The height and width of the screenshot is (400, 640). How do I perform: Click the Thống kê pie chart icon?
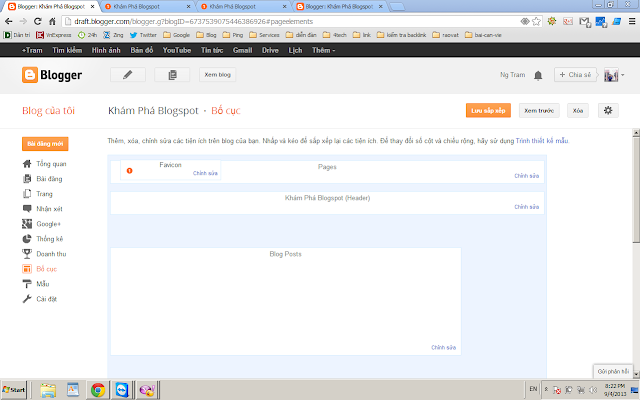[27, 239]
